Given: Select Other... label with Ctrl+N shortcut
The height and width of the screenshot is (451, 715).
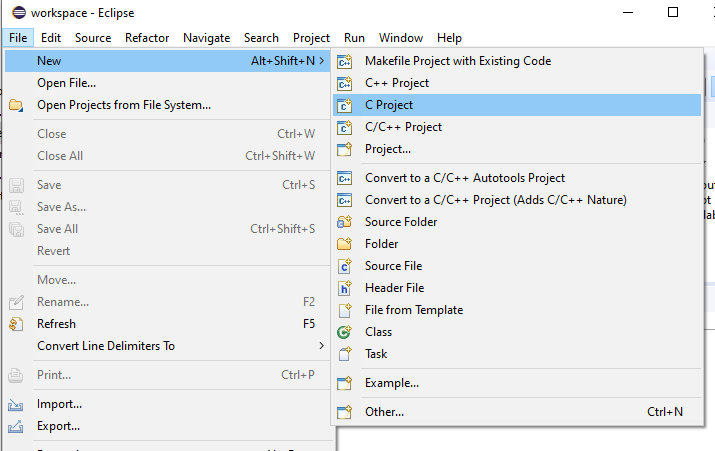Looking at the screenshot, I should [x=384, y=412].
